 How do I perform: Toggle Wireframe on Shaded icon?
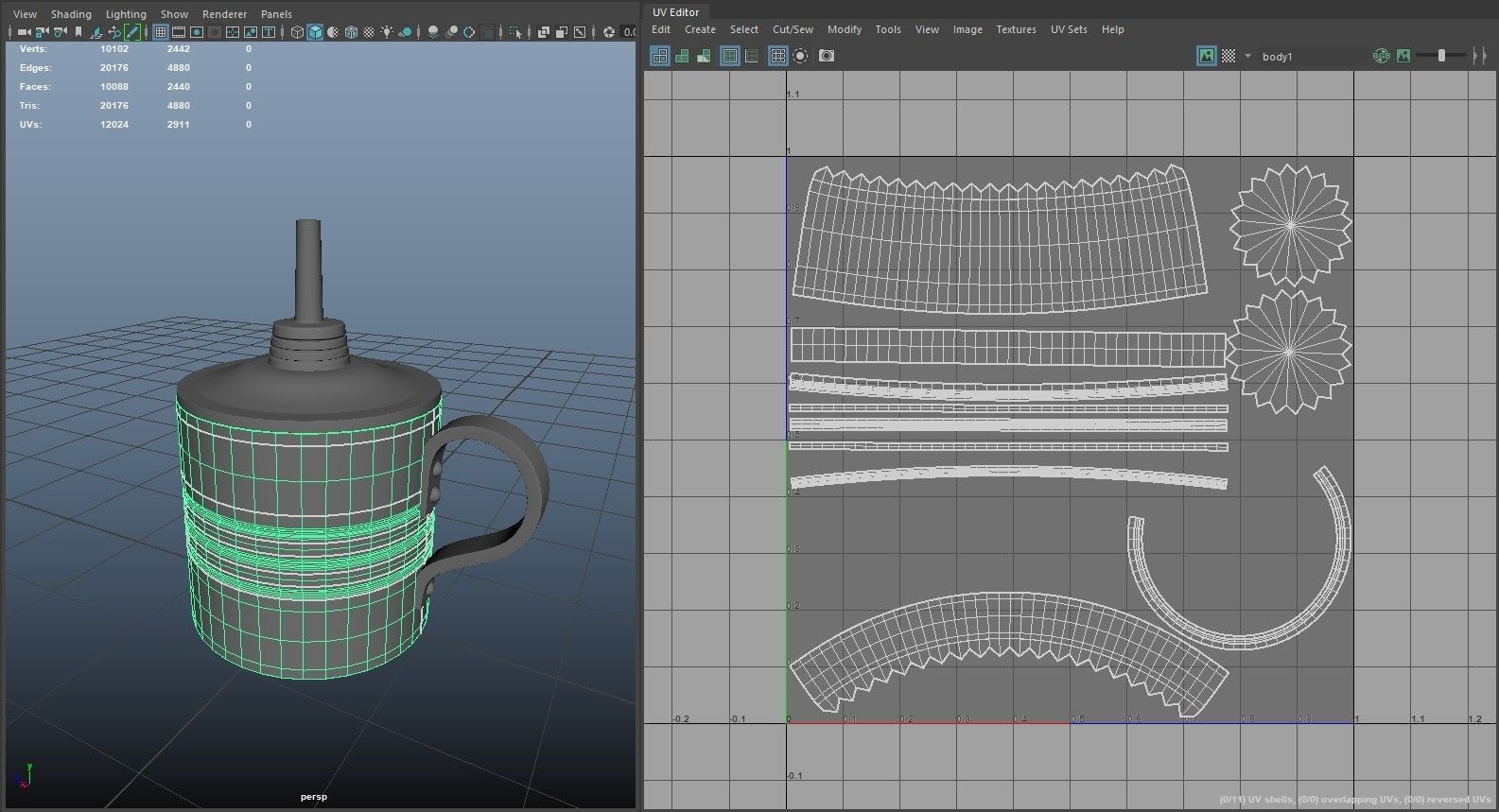pos(351,32)
